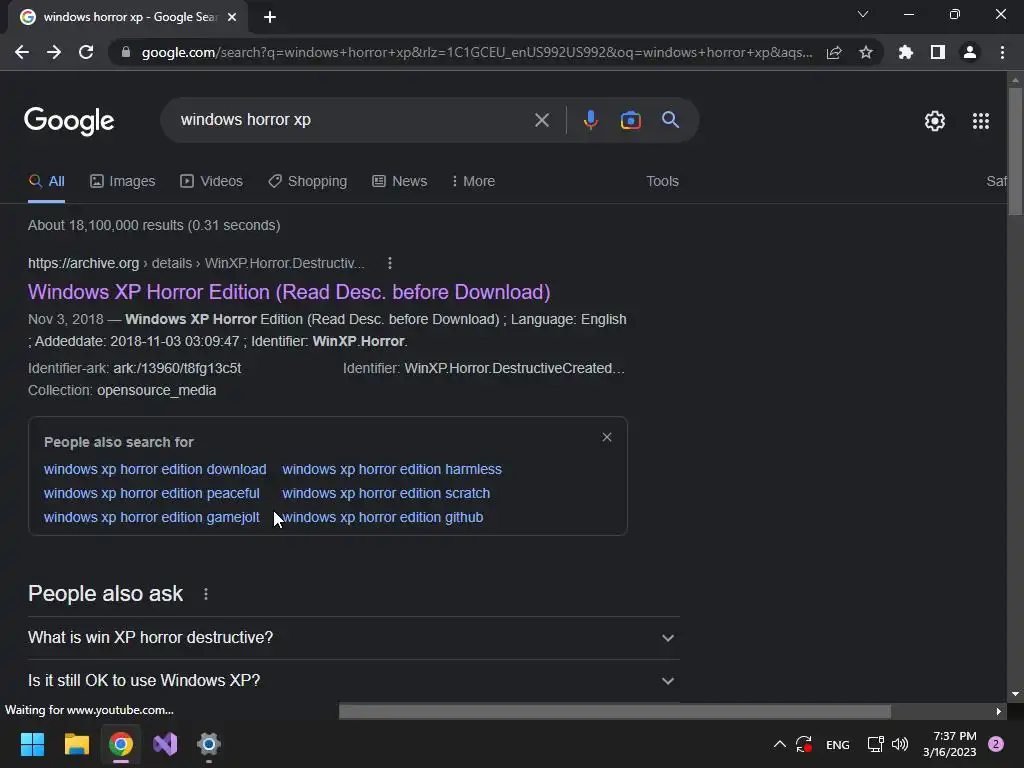Submit search with the magnifier icon
This screenshot has width=1024, height=768.
point(670,120)
